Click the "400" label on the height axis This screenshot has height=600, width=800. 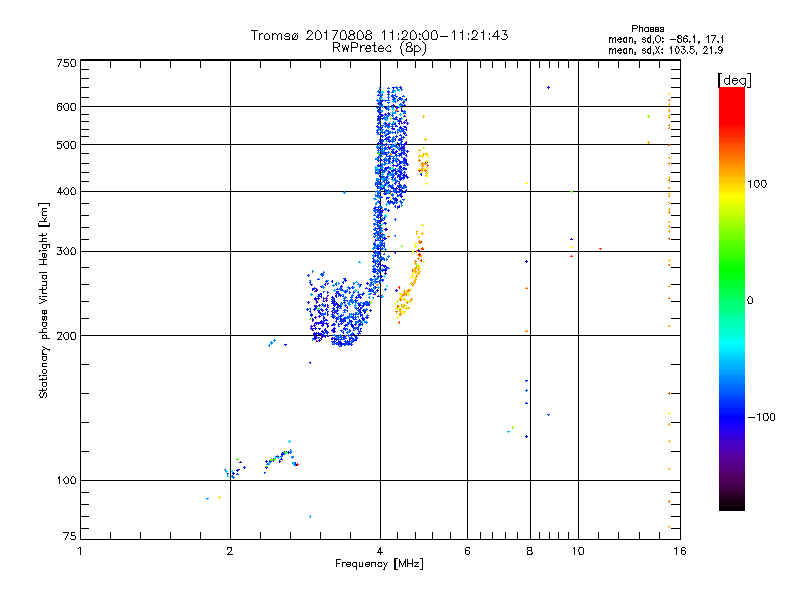pyautogui.click(x=67, y=191)
